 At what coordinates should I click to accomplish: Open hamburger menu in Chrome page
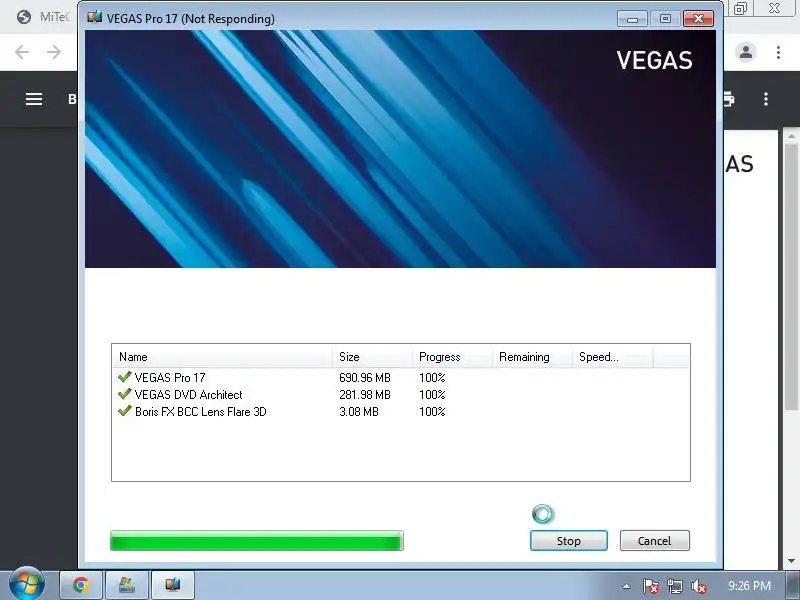click(34, 99)
